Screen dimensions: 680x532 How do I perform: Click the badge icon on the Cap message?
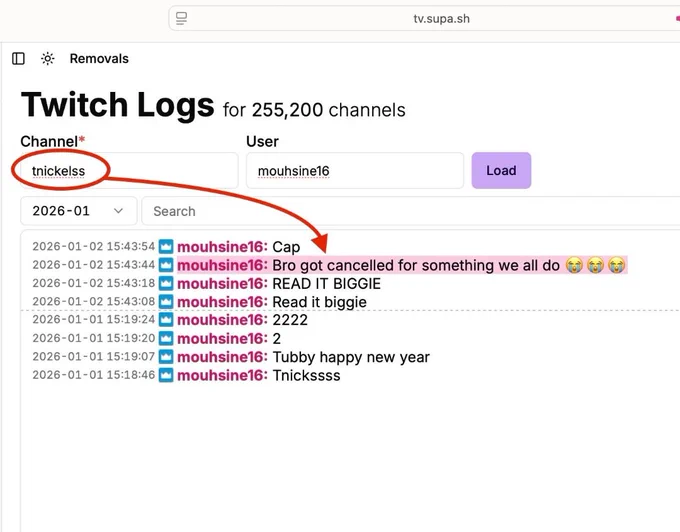click(x=166, y=246)
